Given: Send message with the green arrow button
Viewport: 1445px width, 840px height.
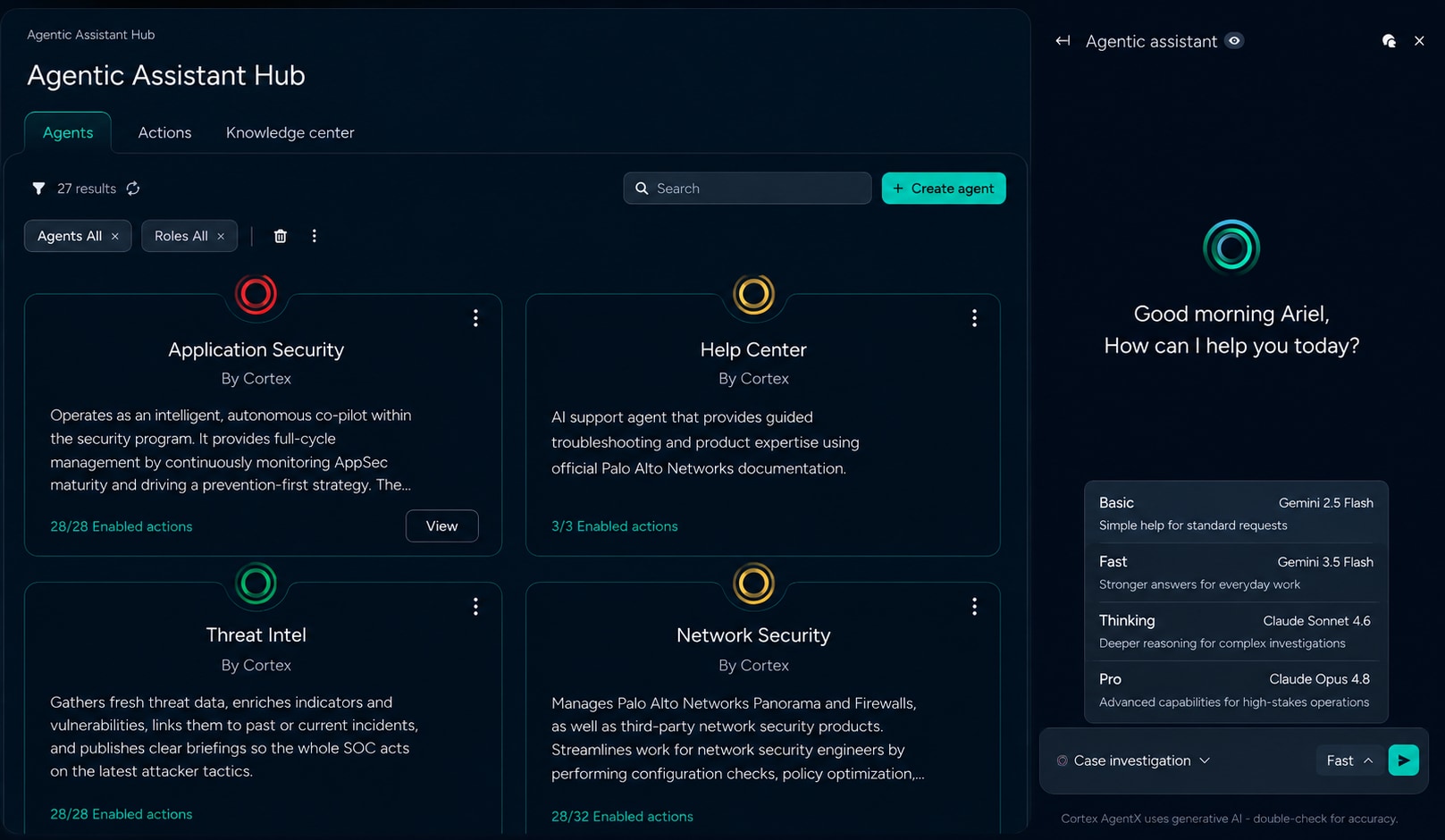Looking at the screenshot, I should pos(1403,760).
